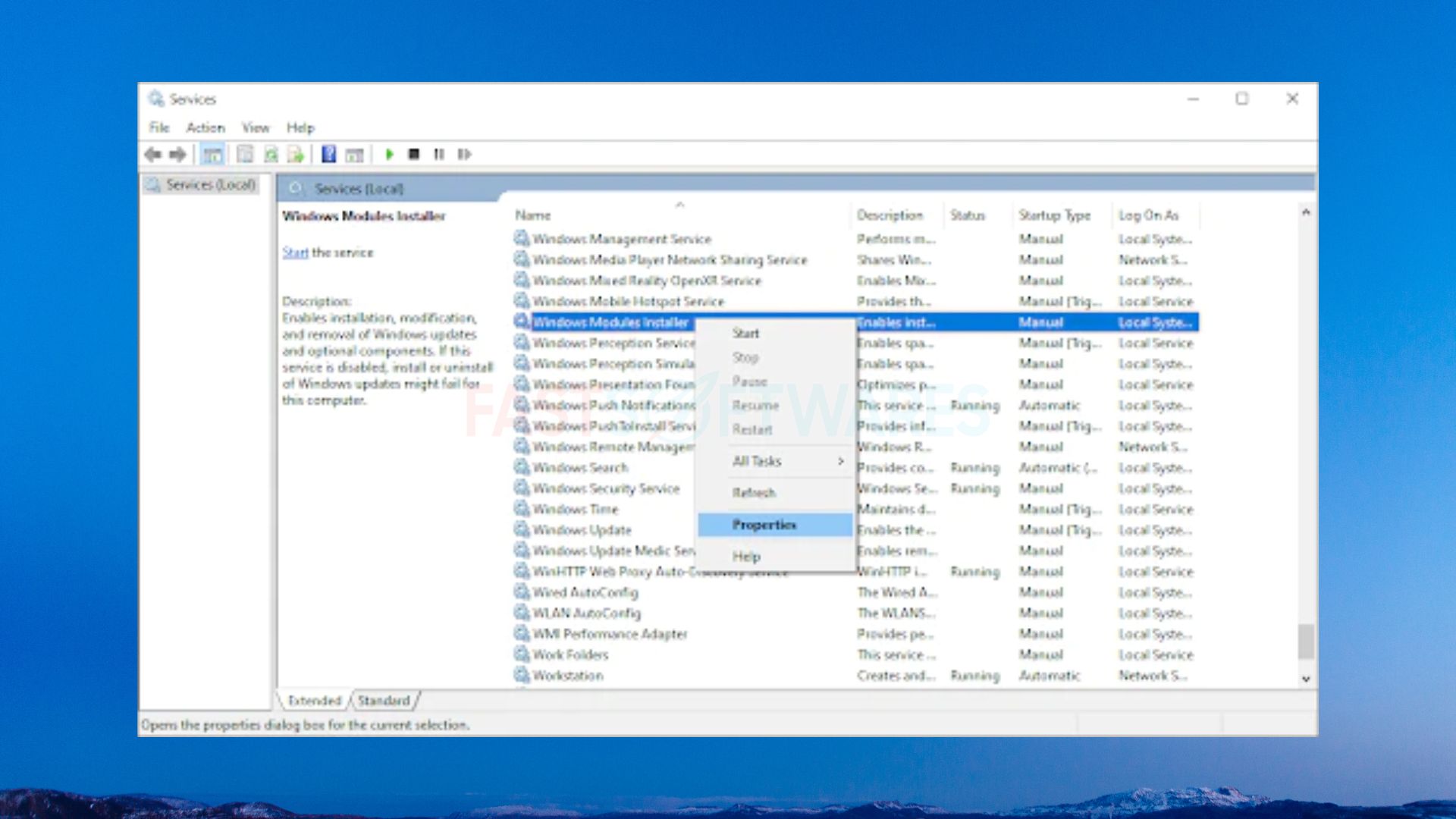Toggle the Show/Hide Action Pane icon
Viewport: 1456px width, 819px height.
coord(354,155)
